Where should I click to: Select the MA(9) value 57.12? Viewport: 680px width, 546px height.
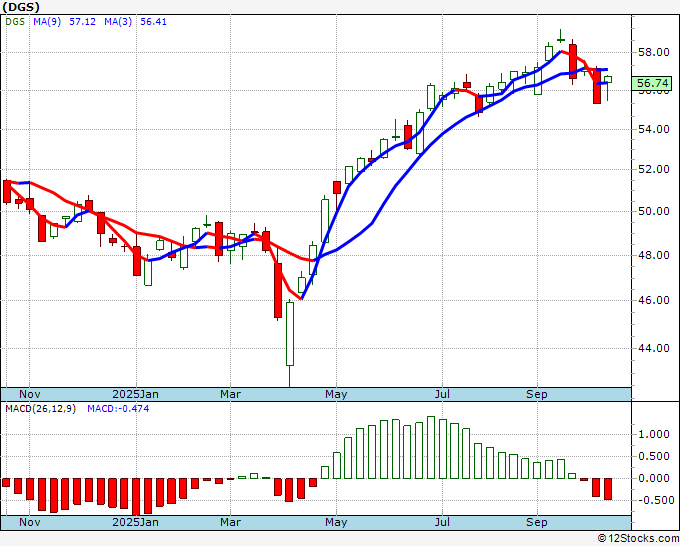(x=82, y=22)
